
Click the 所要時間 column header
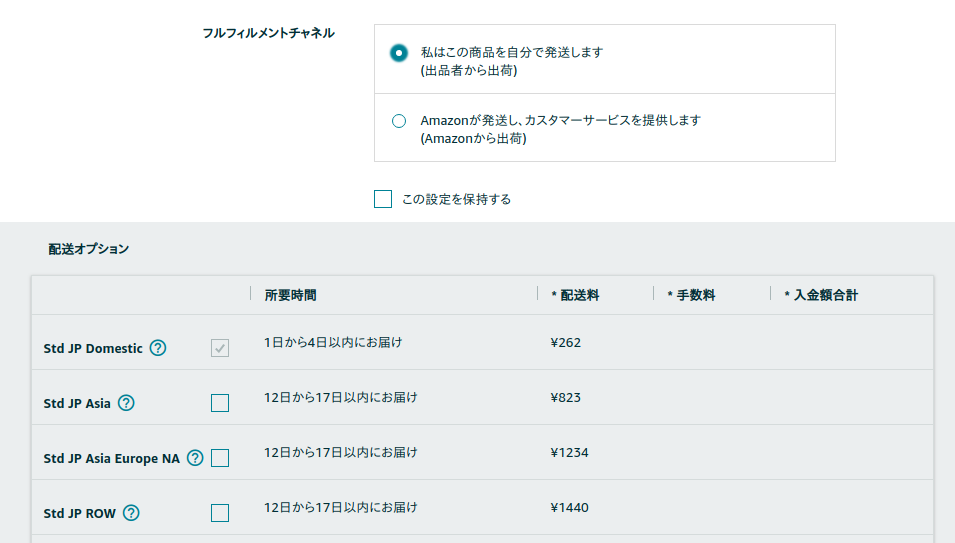pos(291,295)
